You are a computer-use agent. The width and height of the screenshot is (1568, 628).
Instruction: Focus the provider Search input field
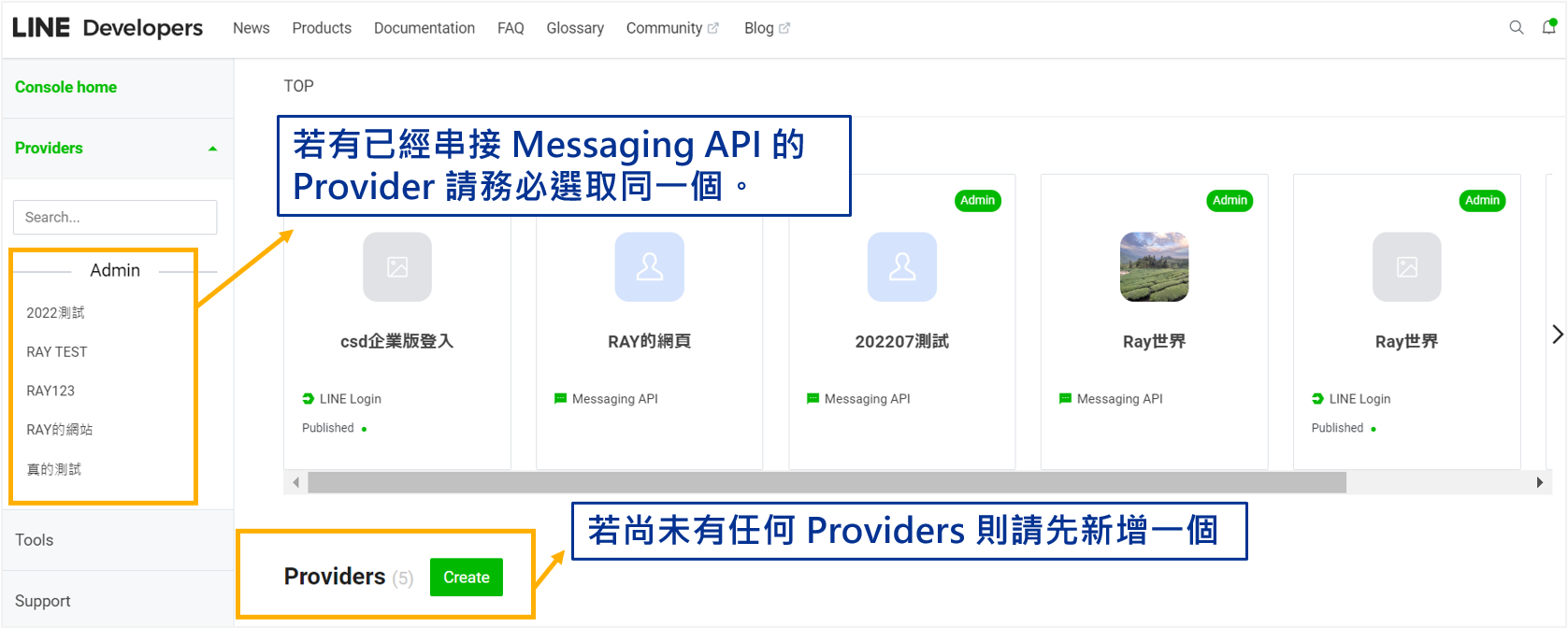point(115,217)
